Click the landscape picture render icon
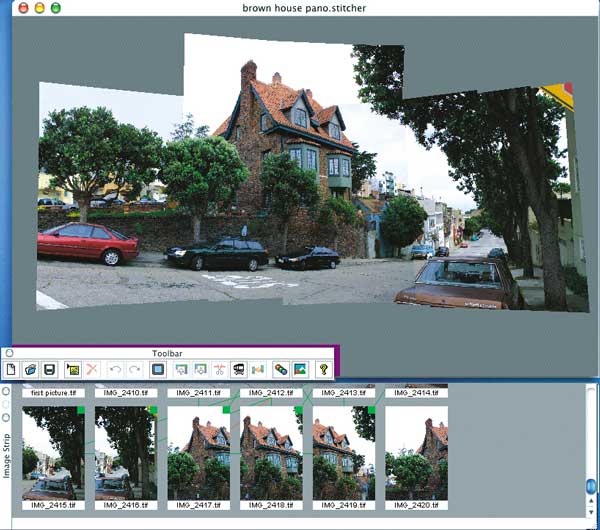This screenshot has height=530, width=600. point(300,370)
